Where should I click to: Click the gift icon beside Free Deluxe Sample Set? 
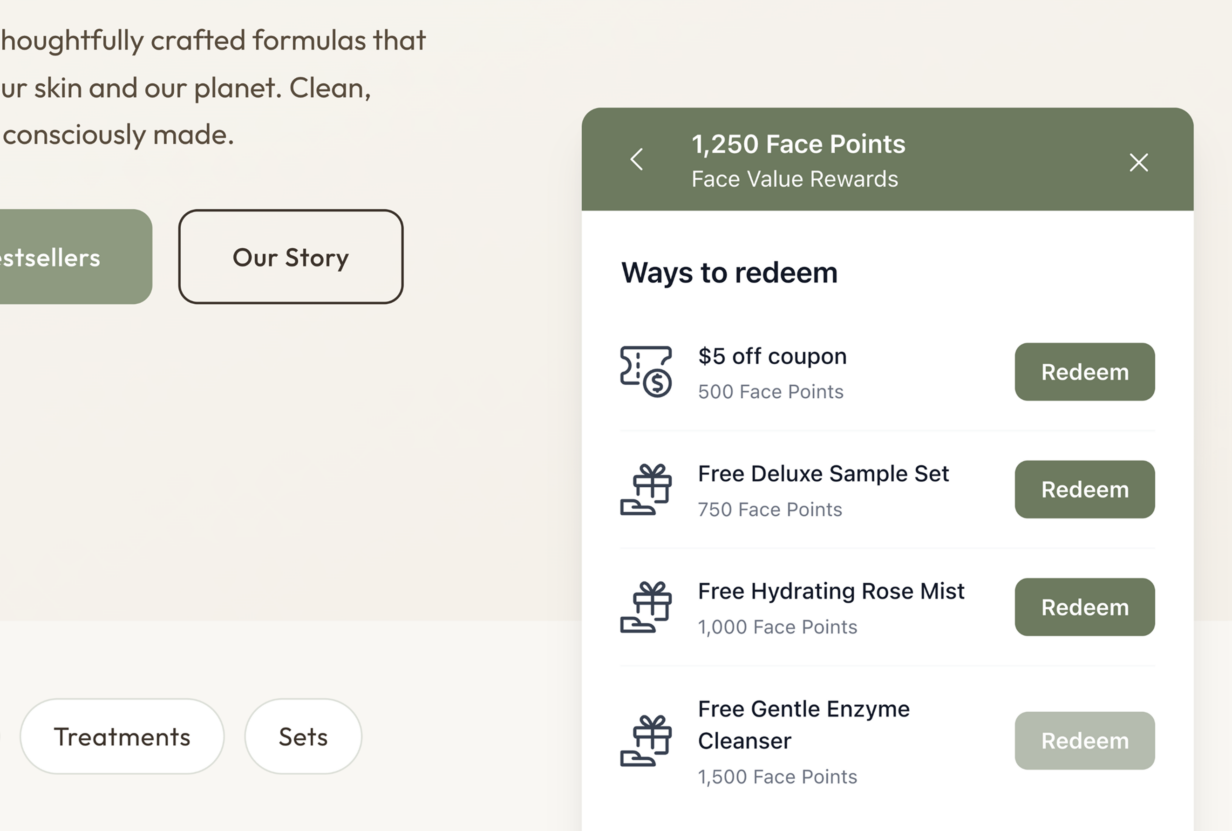click(x=646, y=489)
